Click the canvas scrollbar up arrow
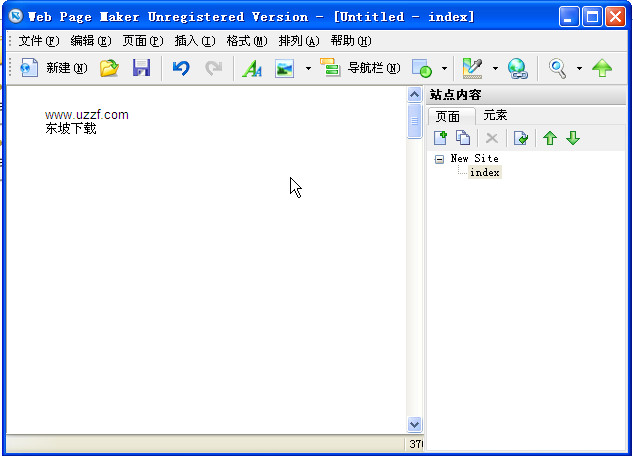 pos(415,95)
